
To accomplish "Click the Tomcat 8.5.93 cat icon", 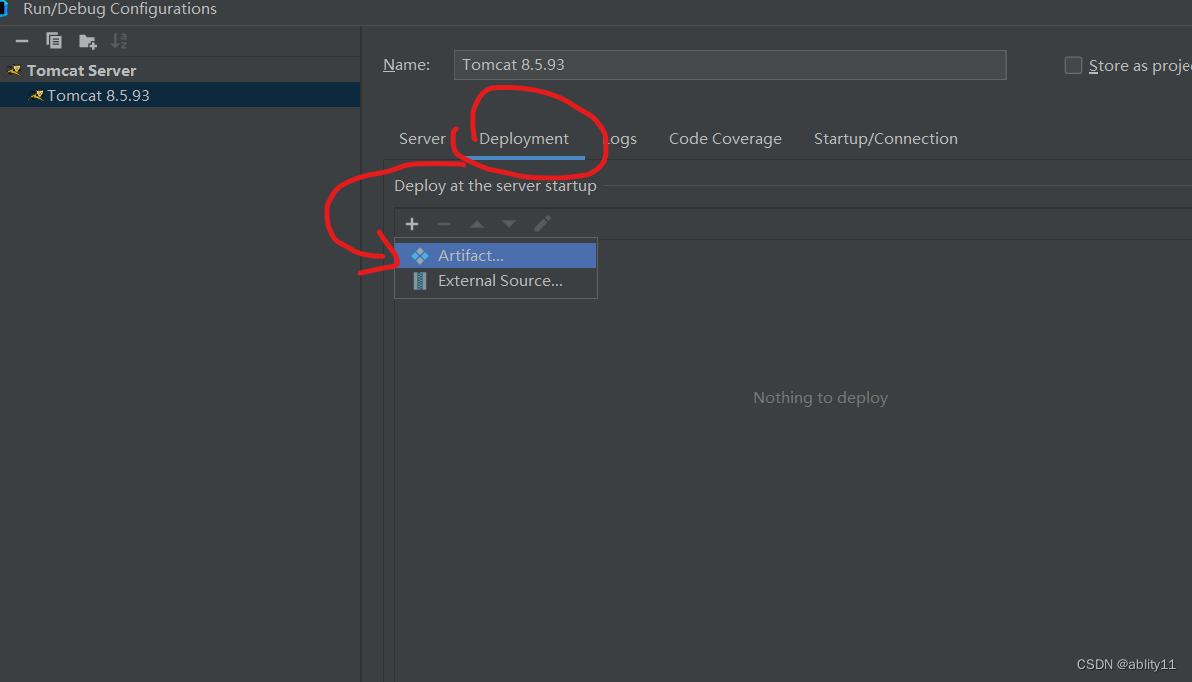I will tap(36, 96).
